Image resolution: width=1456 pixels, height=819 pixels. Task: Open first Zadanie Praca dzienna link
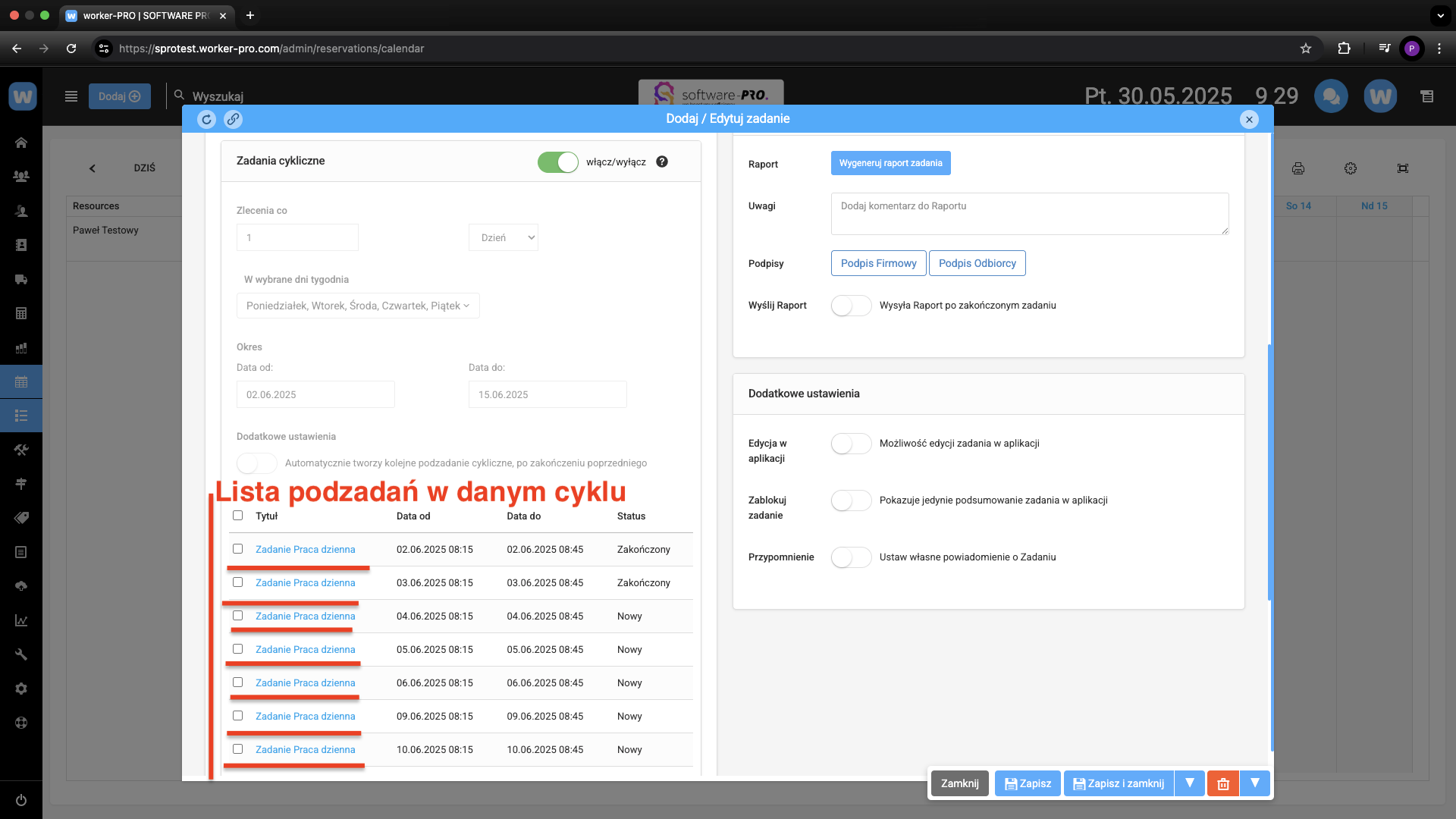click(305, 550)
